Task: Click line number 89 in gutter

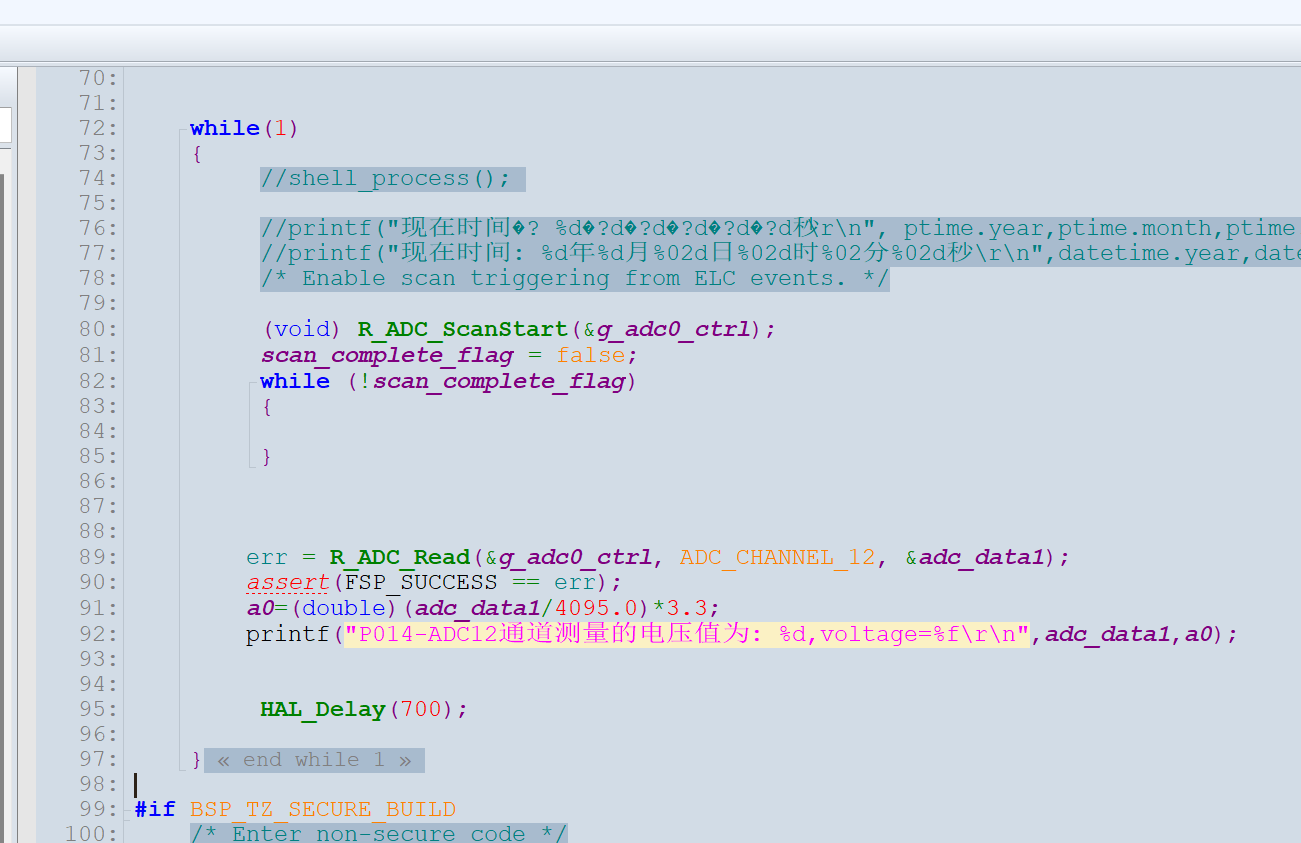Action: [98, 557]
